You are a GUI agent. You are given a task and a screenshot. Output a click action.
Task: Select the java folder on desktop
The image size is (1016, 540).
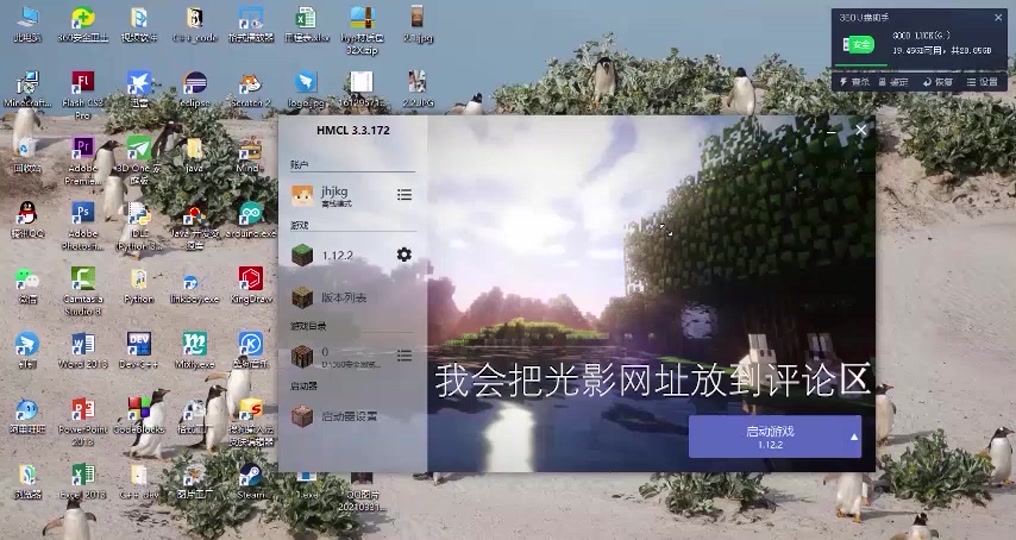194,154
